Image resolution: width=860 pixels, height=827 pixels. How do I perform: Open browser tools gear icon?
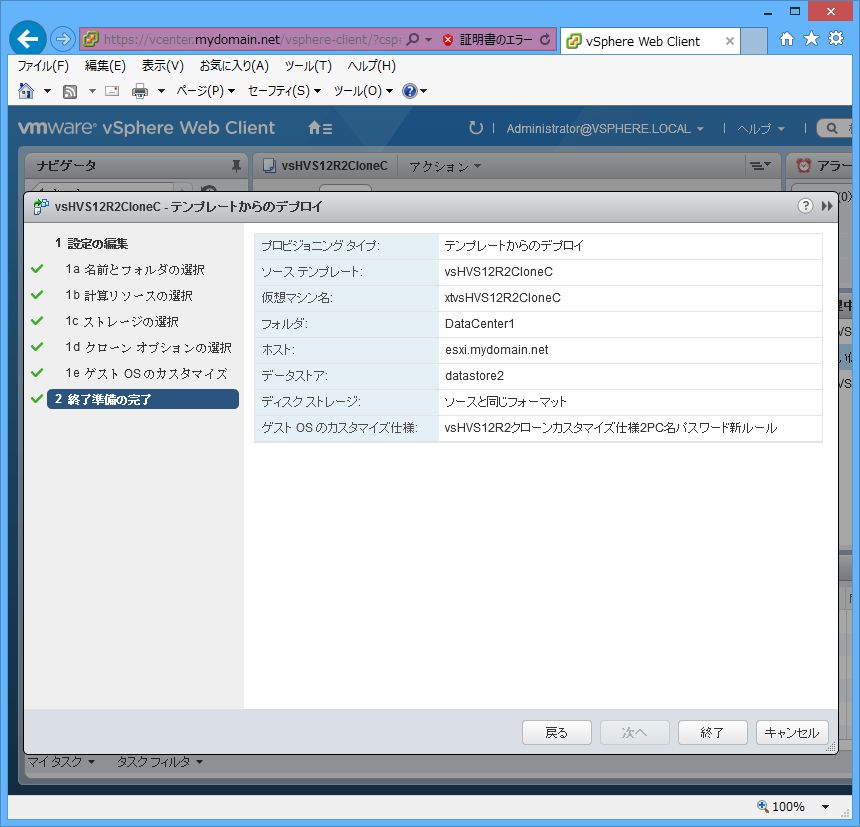(836, 38)
